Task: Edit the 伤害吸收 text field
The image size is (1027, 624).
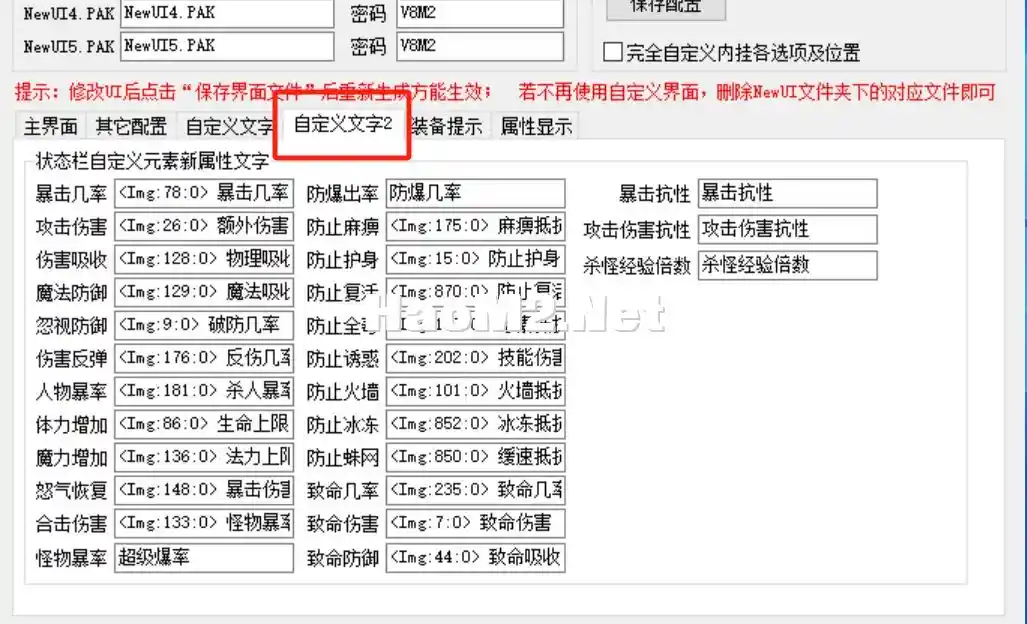Action: [204, 259]
